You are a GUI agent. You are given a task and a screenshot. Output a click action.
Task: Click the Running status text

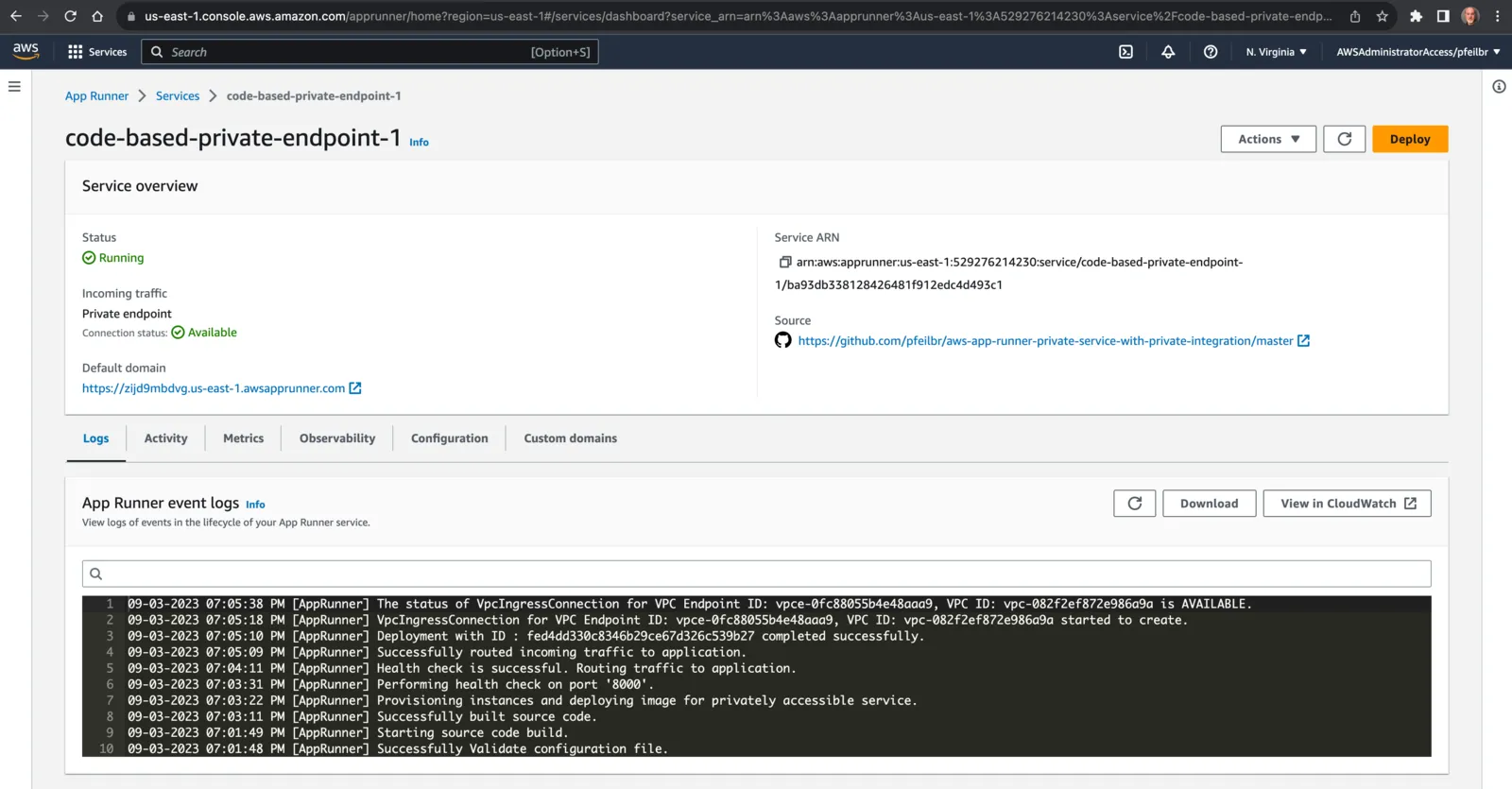coord(121,258)
